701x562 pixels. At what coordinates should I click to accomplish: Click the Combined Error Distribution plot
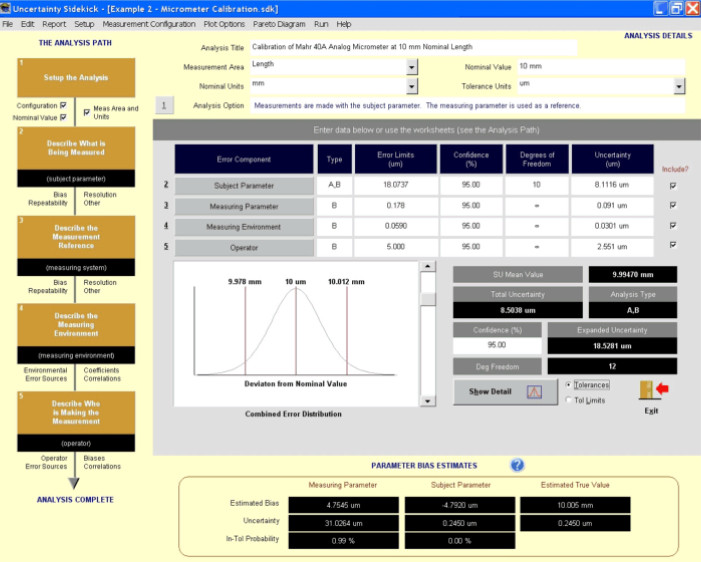[x=296, y=334]
